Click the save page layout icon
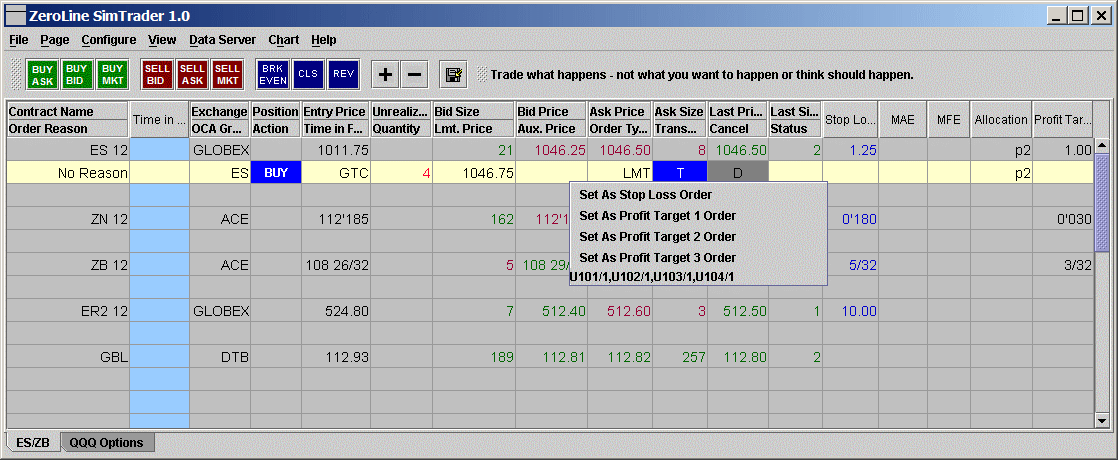The height and width of the screenshot is (460, 1118). (x=453, y=74)
